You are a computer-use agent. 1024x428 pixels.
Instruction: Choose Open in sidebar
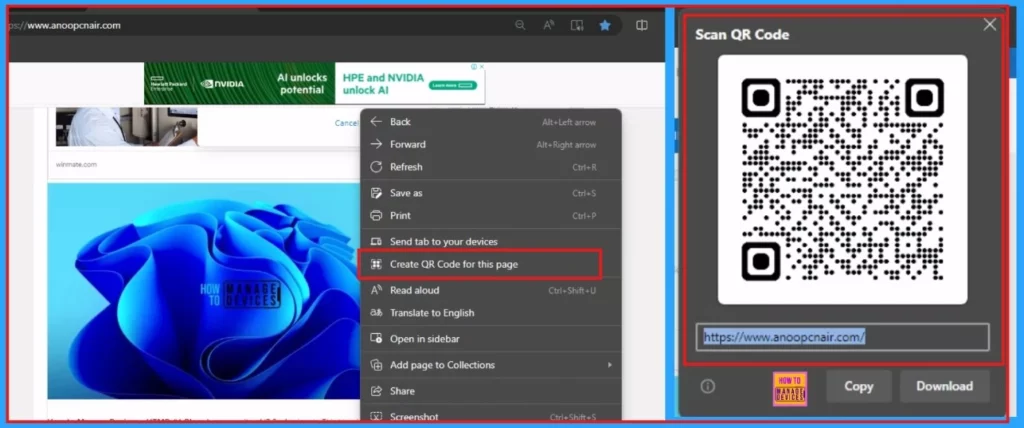[490, 339]
